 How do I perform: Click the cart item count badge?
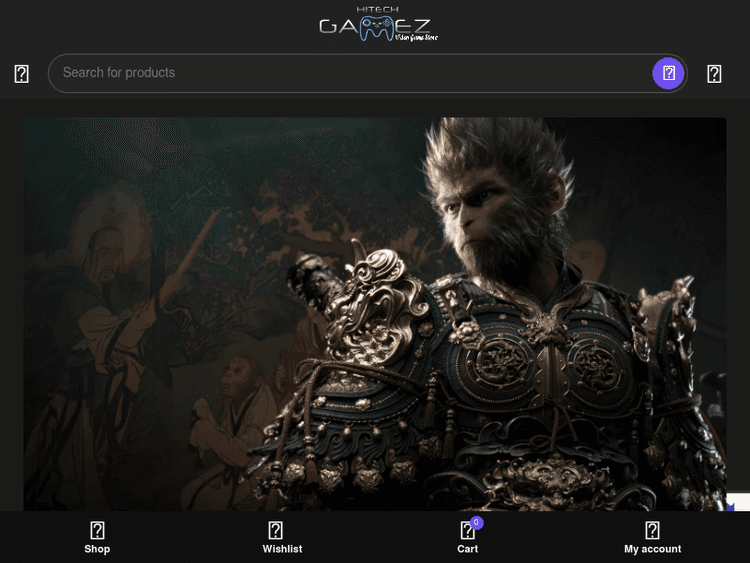476,522
